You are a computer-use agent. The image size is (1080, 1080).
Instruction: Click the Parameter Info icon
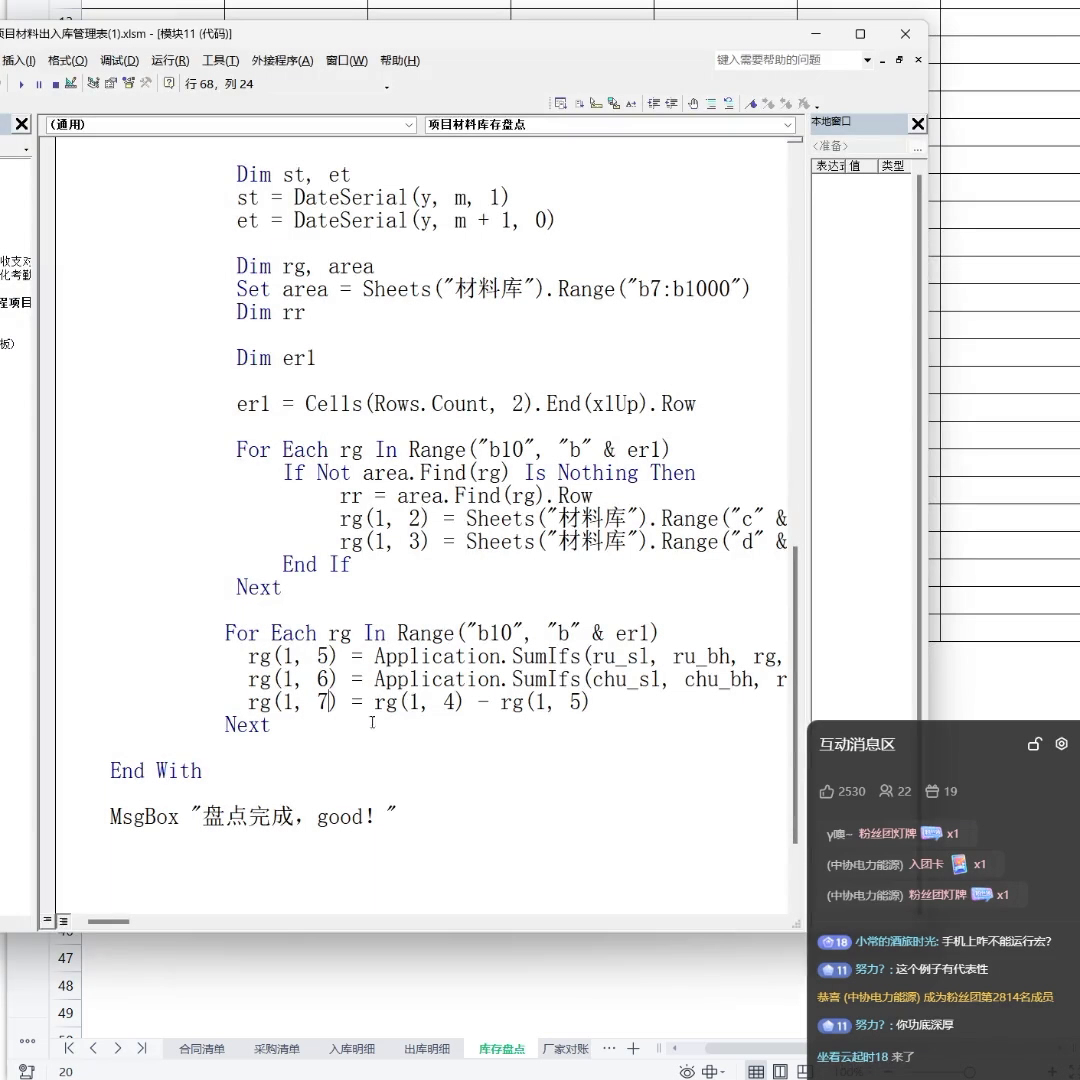coord(614,103)
